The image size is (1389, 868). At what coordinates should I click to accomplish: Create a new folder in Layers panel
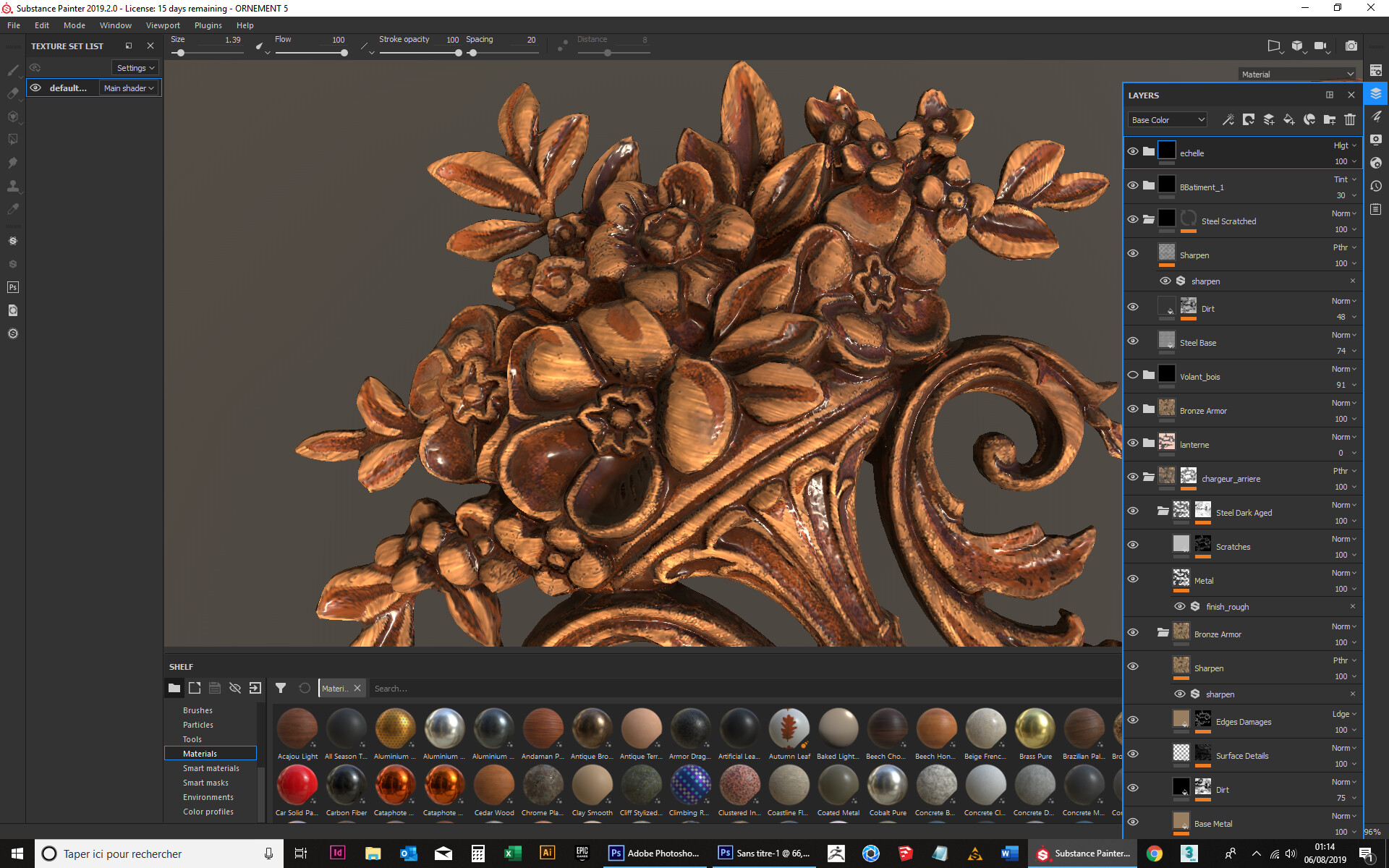tap(1329, 119)
